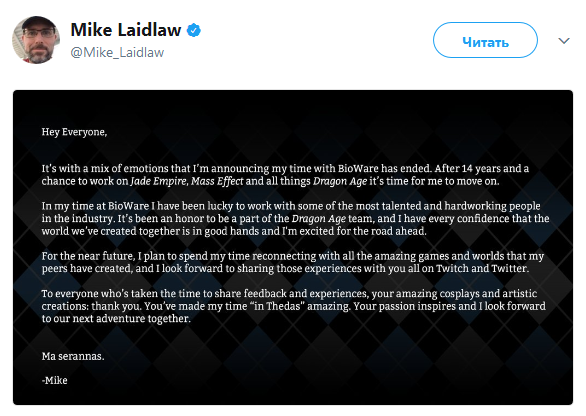Expand the tweet options chevron
The width and height of the screenshot is (586, 416).
pos(564,40)
